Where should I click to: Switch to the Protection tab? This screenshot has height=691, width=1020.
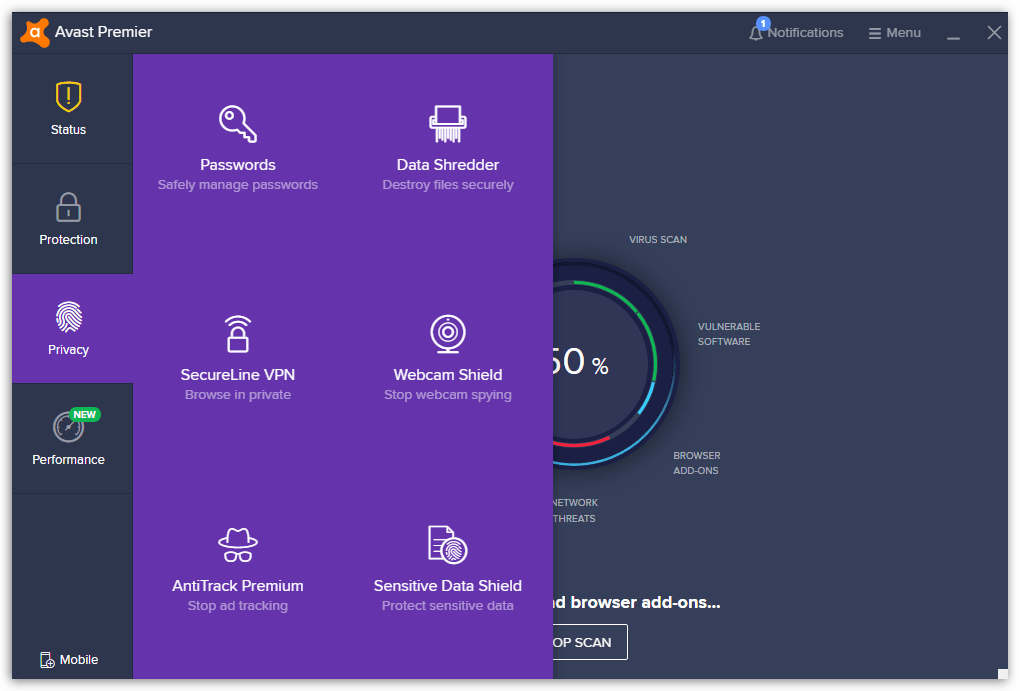pyautogui.click(x=69, y=219)
